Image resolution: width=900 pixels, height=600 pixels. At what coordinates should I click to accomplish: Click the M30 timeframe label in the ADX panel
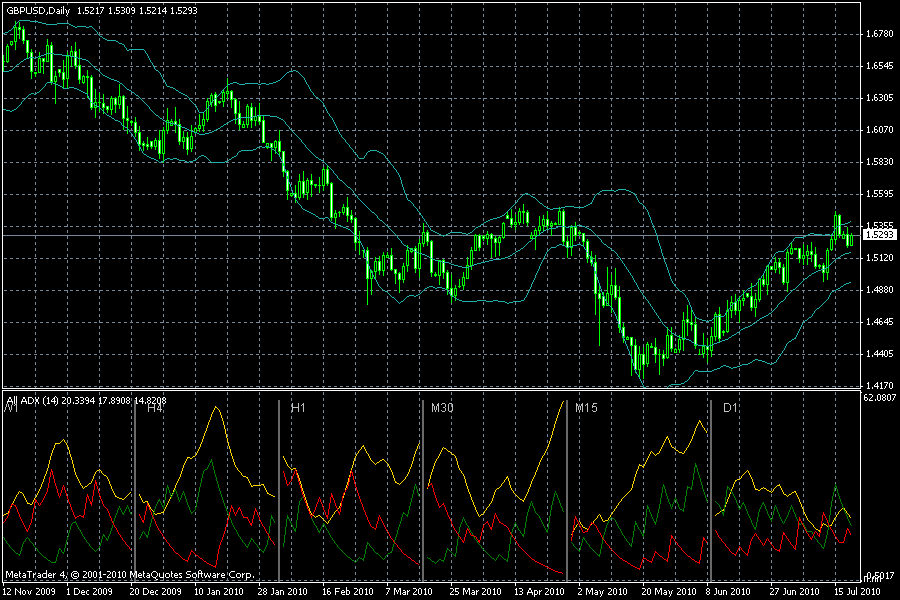click(442, 408)
